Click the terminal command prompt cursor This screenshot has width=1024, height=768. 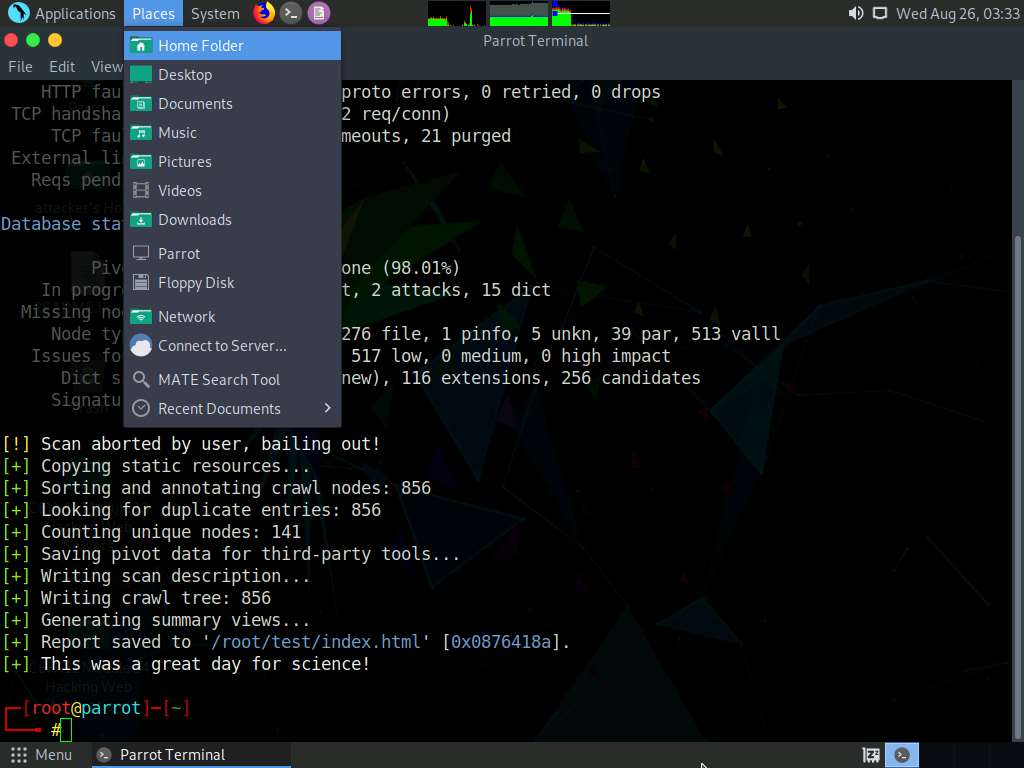click(x=66, y=730)
